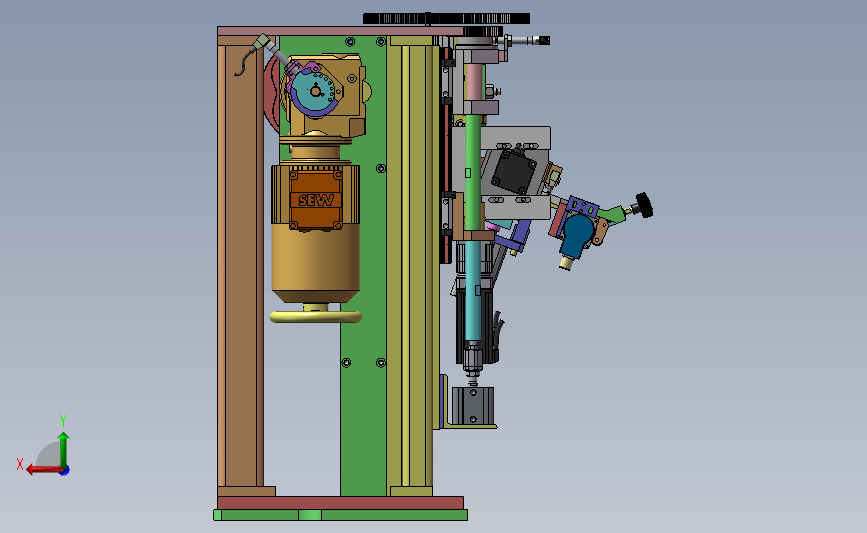This screenshot has height=533, width=867.
Task: Click the gold motor housing below SEW box
Action: point(316,263)
